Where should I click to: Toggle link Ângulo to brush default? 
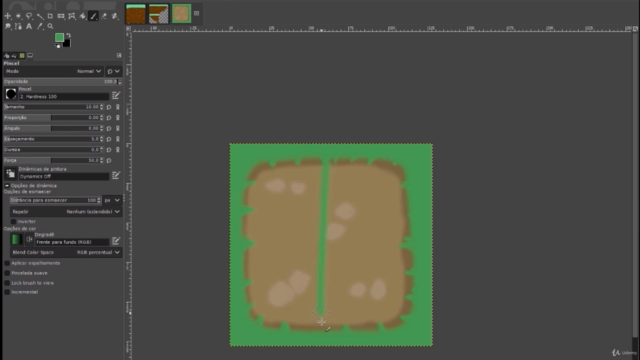tap(118, 128)
